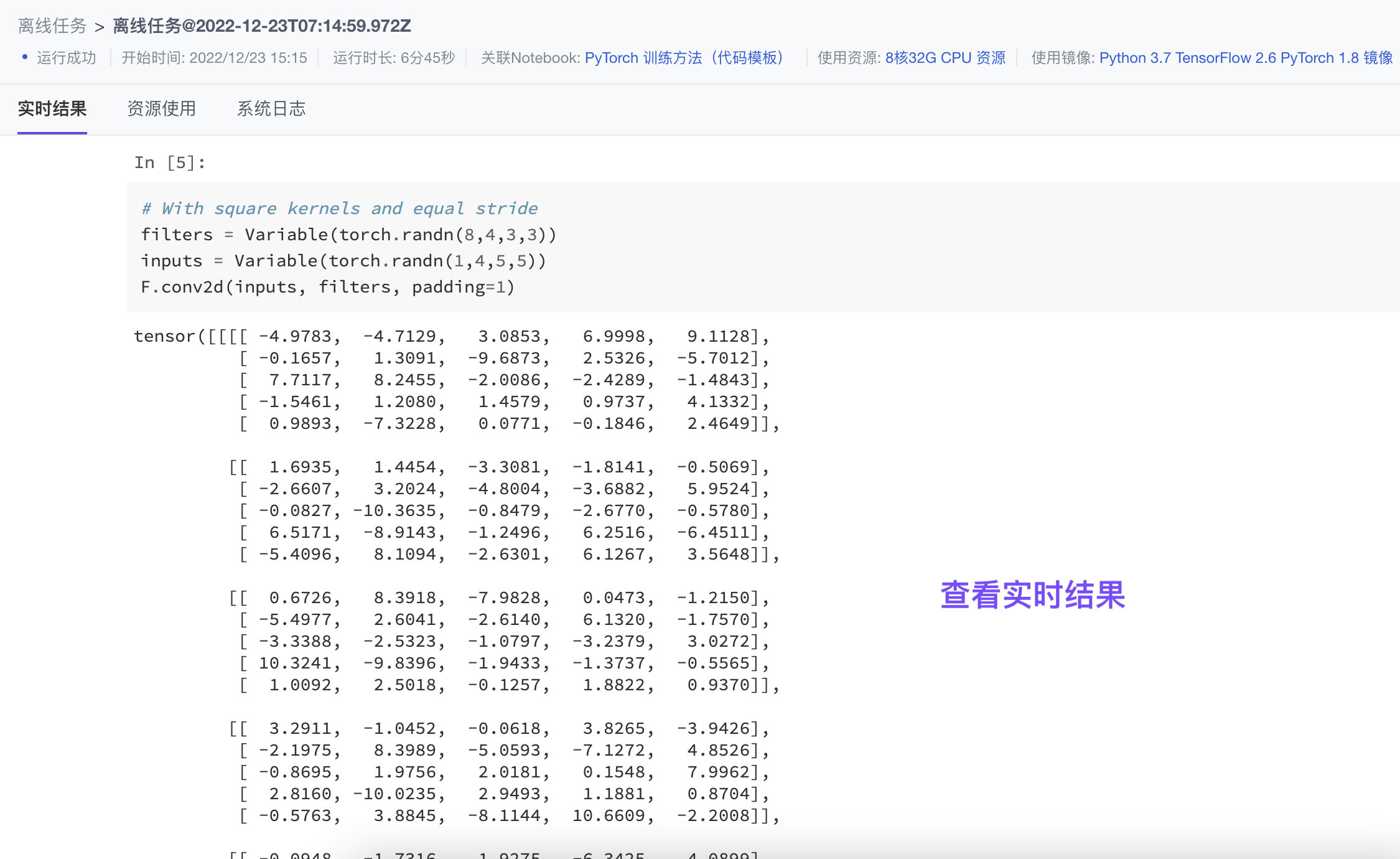Image resolution: width=1400 pixels, height=859 pixels.
Task: Select the code comment about square kernels
Action: click(339, 208)
